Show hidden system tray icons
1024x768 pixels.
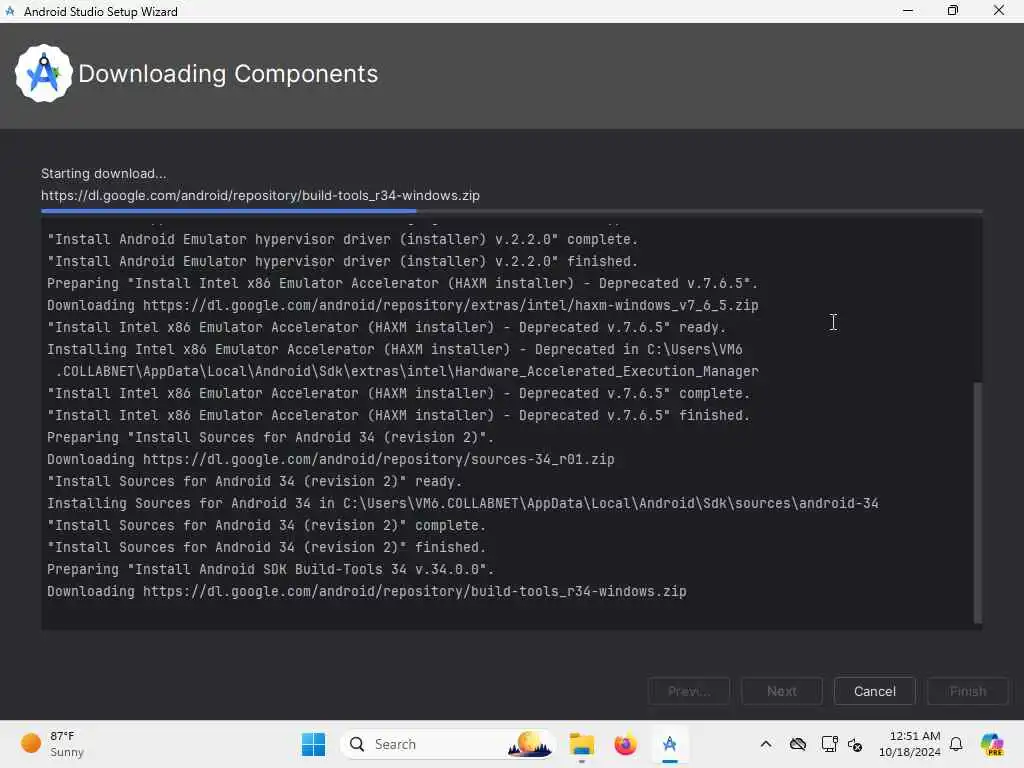(766, 744)
